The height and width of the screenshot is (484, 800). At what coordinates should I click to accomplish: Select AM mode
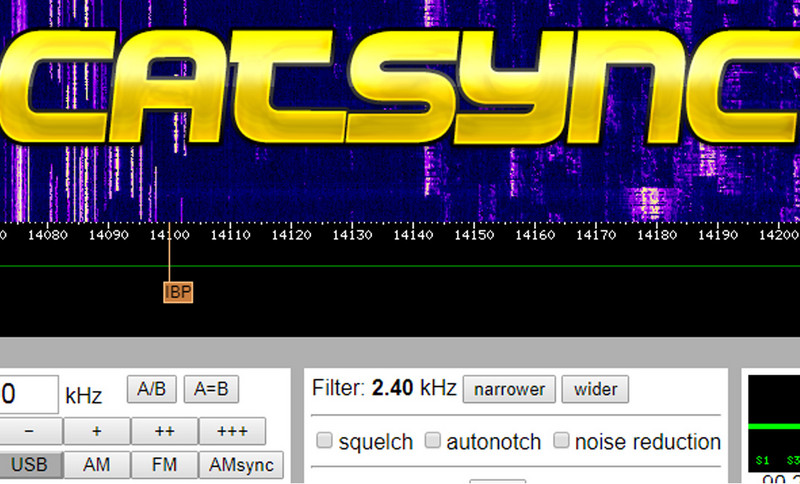(x=97, y=465)
